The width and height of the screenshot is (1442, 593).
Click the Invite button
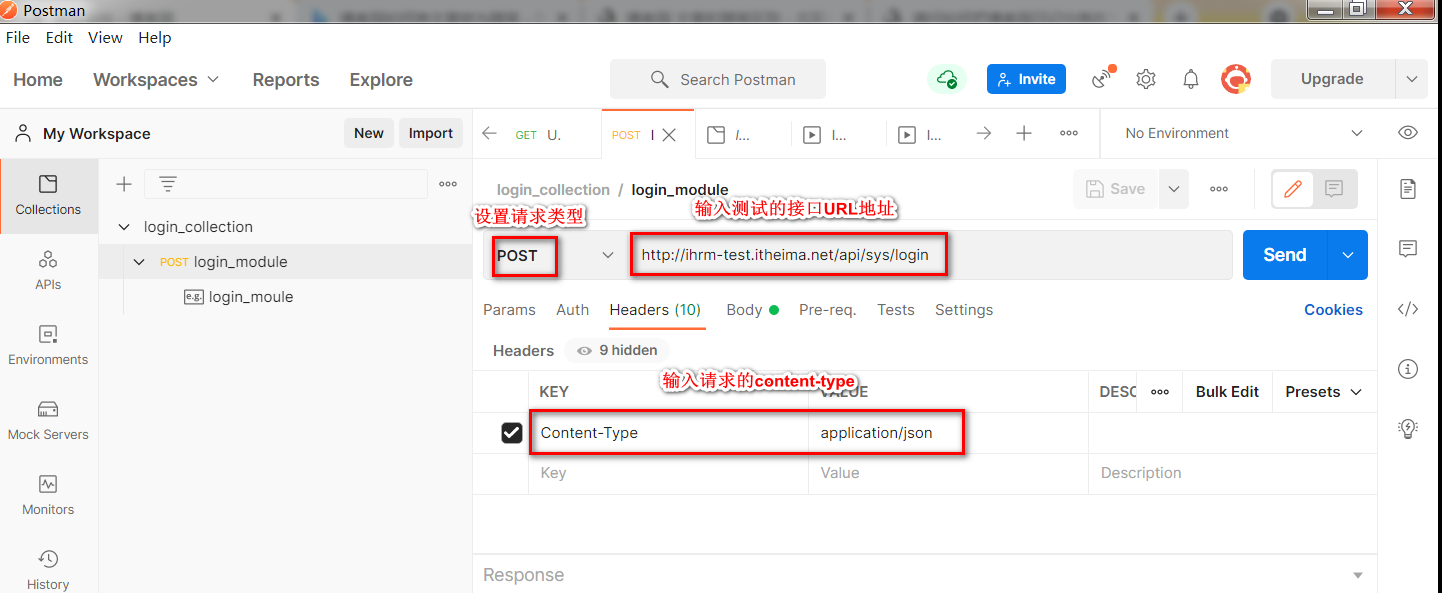(x=1026, y=79)
